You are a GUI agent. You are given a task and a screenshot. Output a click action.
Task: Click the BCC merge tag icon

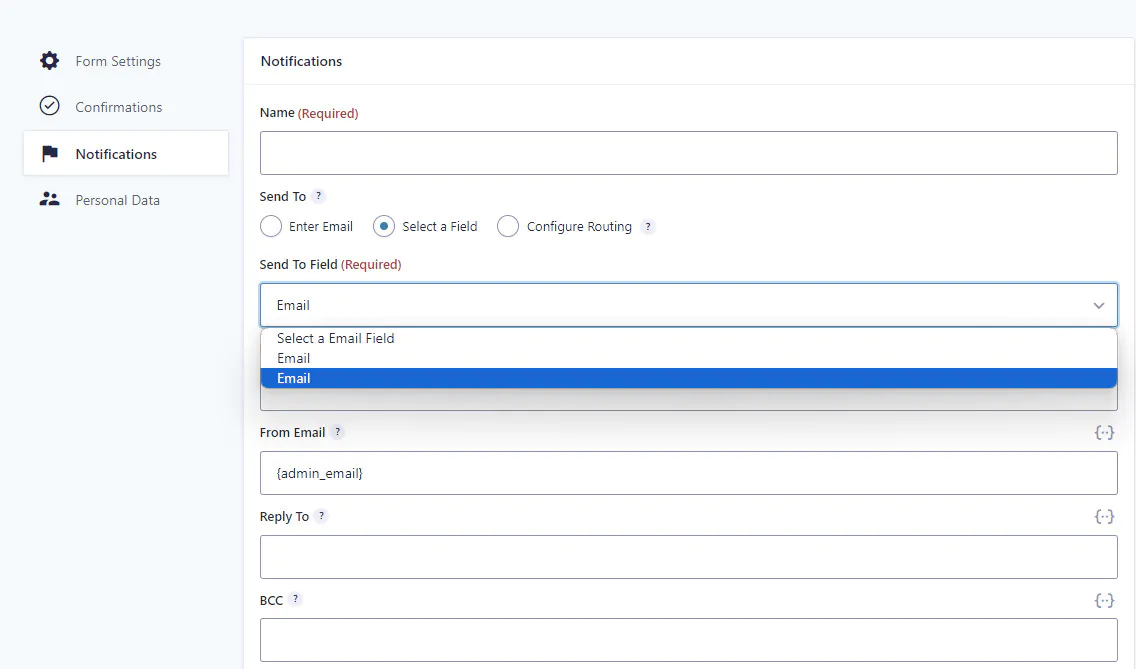pos(1104,601)
